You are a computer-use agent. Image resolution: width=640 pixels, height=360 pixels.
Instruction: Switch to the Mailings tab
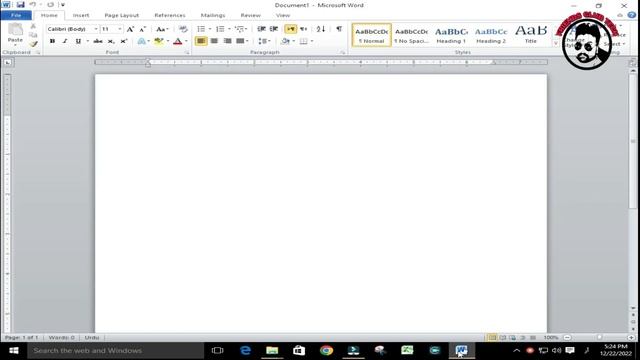pos(213,15)
